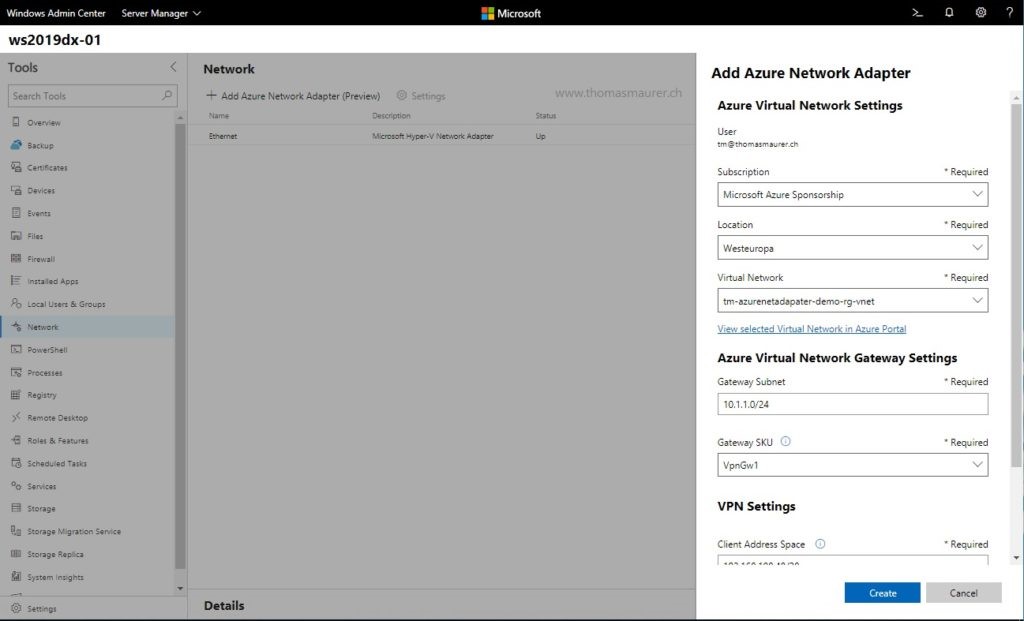
Task: Select the Ethernet adapter row
Action: pyautogui.click(x=442, y=136)
